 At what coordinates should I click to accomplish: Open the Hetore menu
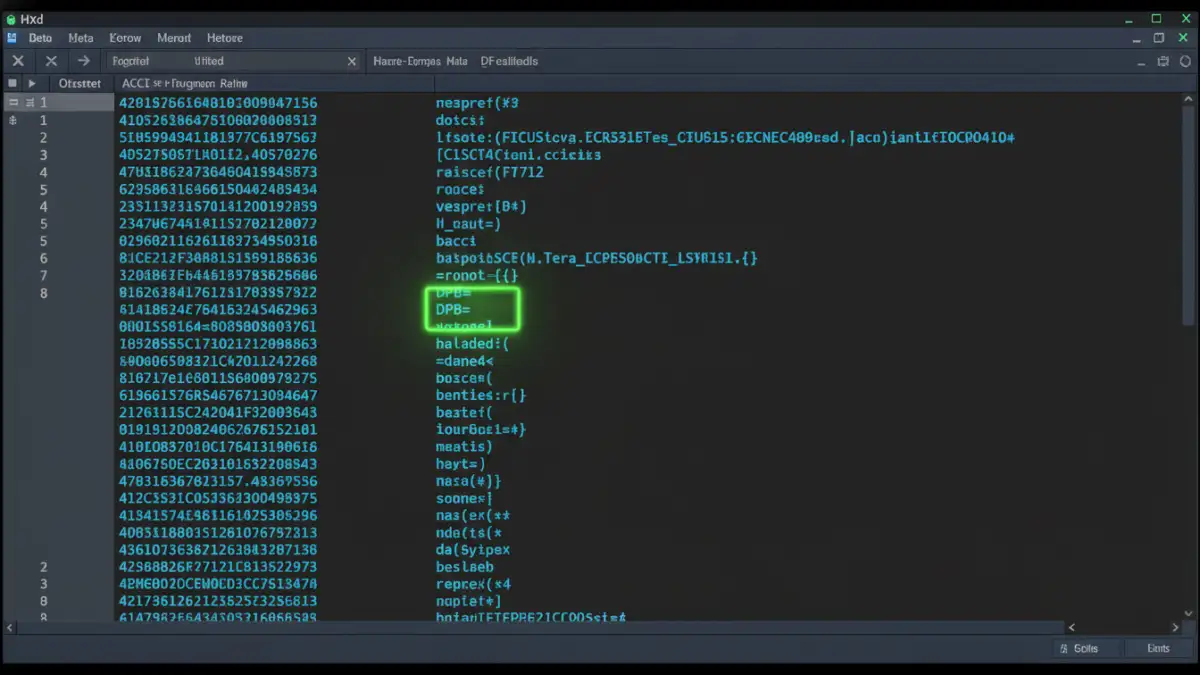click(224, 37)
